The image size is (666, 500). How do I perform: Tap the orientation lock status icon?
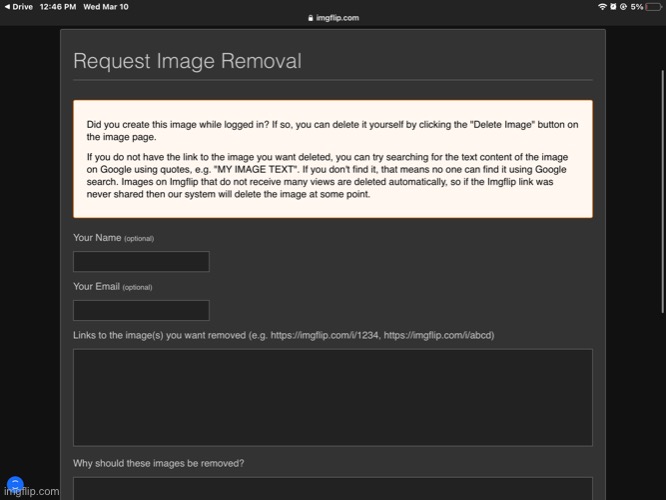623,7
